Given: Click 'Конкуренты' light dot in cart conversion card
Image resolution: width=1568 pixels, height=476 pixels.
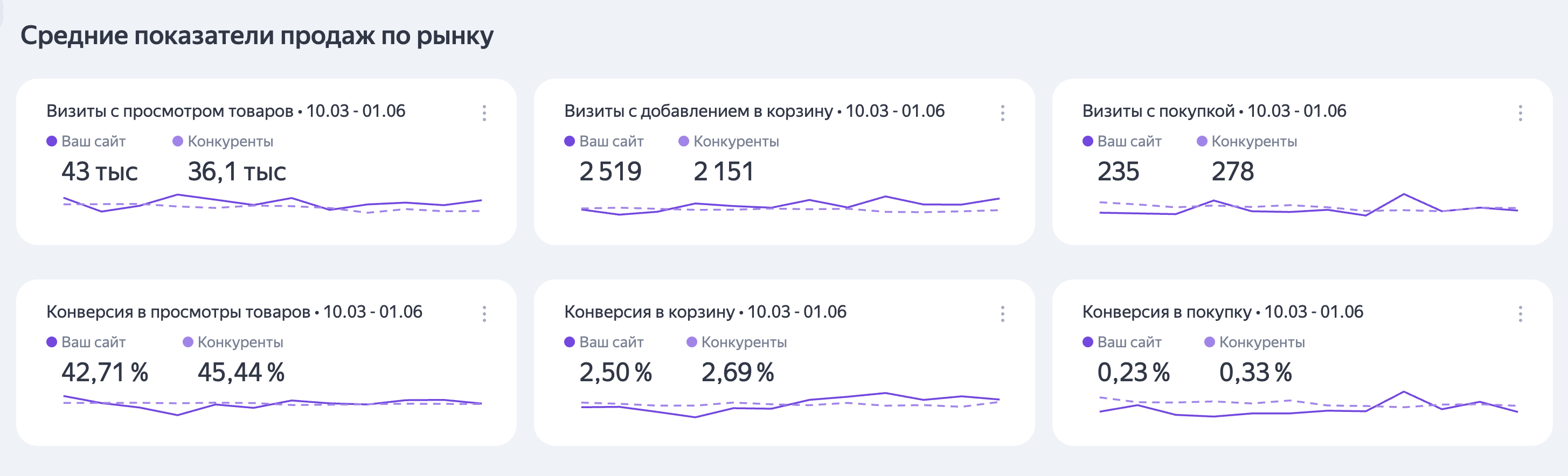Looking at the screenshot, I should coord(691,342).
